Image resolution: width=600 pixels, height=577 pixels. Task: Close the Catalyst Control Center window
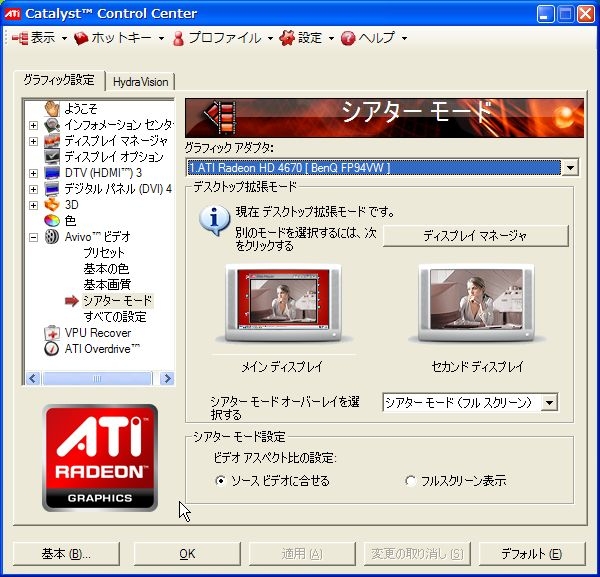586,15
